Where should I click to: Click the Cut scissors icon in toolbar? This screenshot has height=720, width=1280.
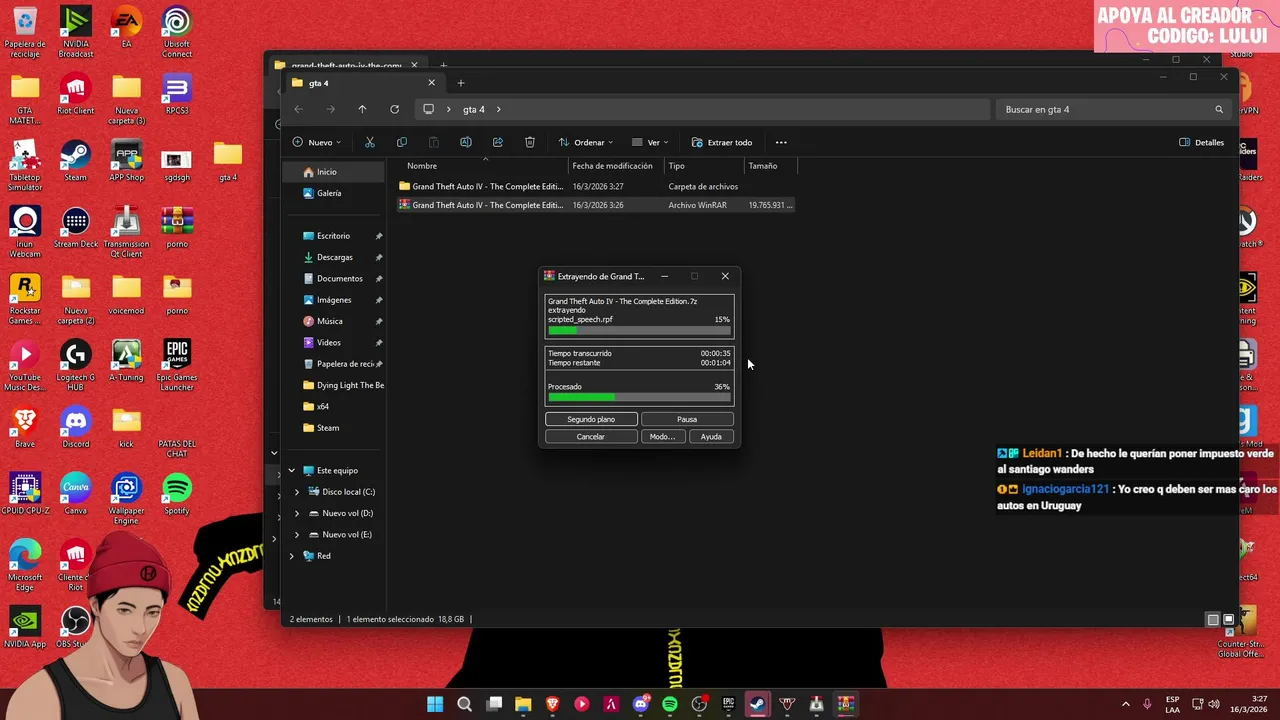(x=370, y=142)
